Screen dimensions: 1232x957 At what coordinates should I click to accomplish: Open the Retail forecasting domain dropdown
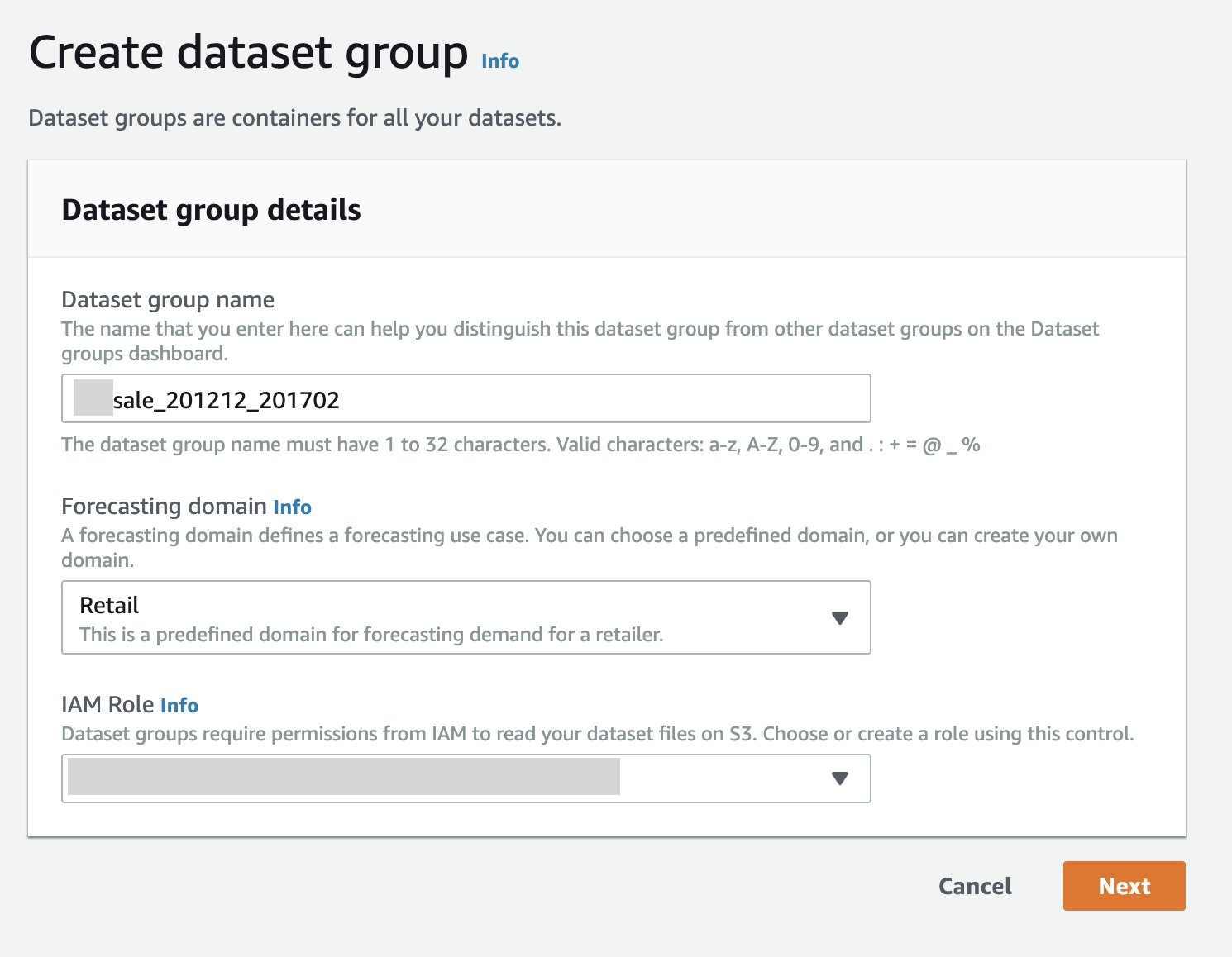click(x=446, y=617)
